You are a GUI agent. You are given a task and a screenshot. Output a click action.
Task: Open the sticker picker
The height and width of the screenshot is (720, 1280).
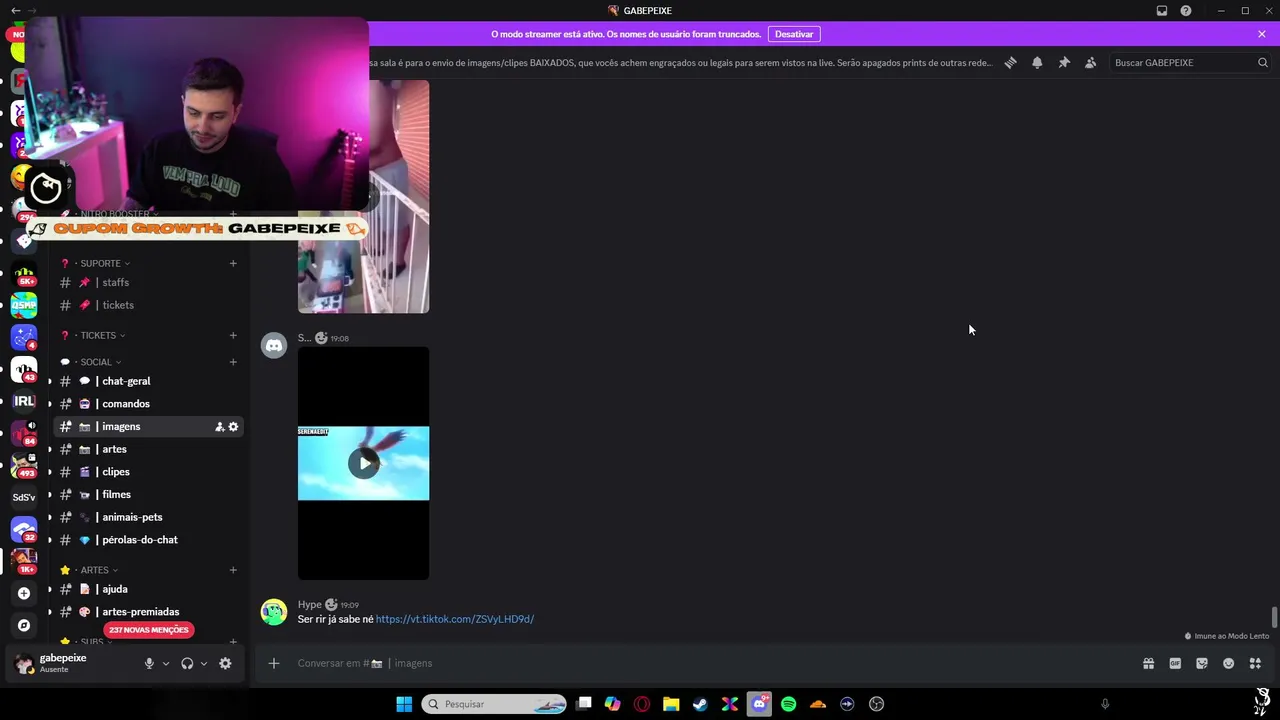tap(1202, 663)
